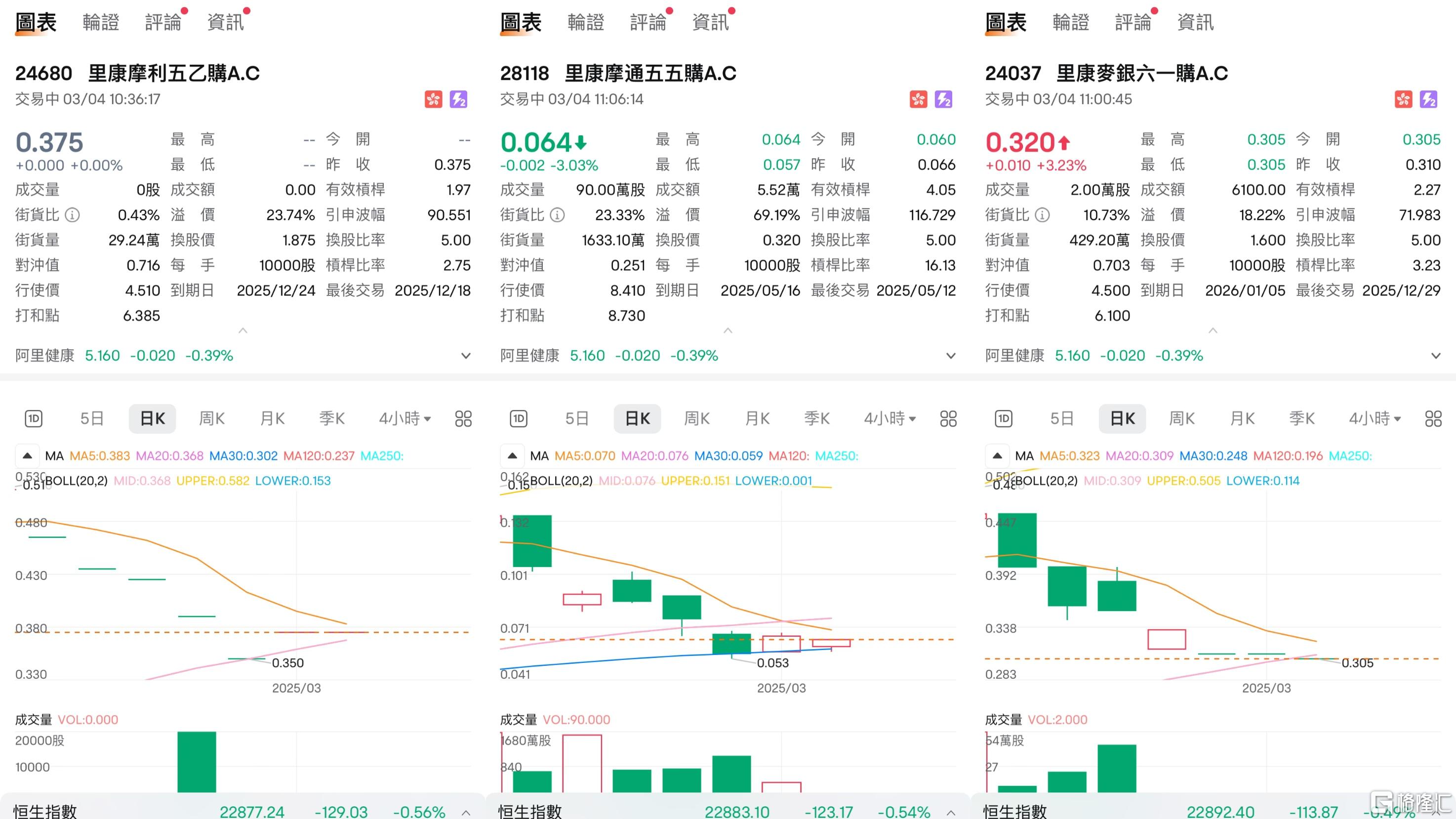Select 5日 timeframe in 24680 chart
Viewport: 1456px width, 819px height.
91,419
